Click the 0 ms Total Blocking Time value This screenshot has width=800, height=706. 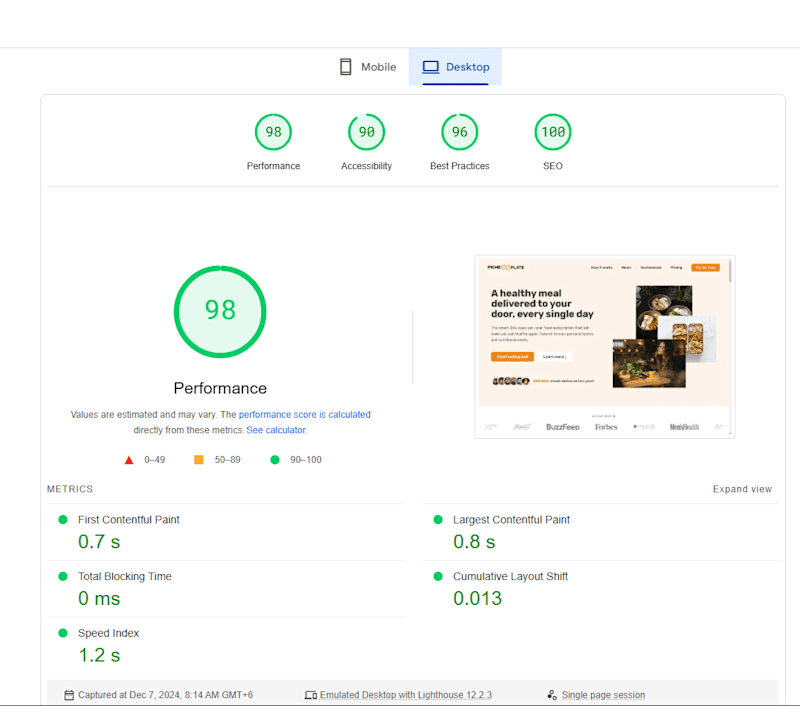[99, 598]
